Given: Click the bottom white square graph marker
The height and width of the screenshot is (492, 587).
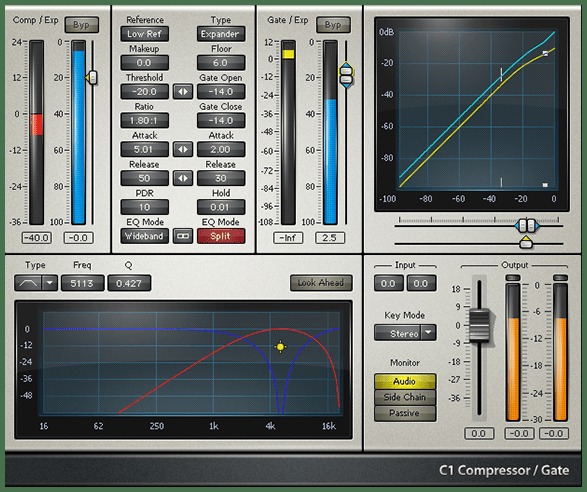Looking at the screenshot, I should [545, 185].
